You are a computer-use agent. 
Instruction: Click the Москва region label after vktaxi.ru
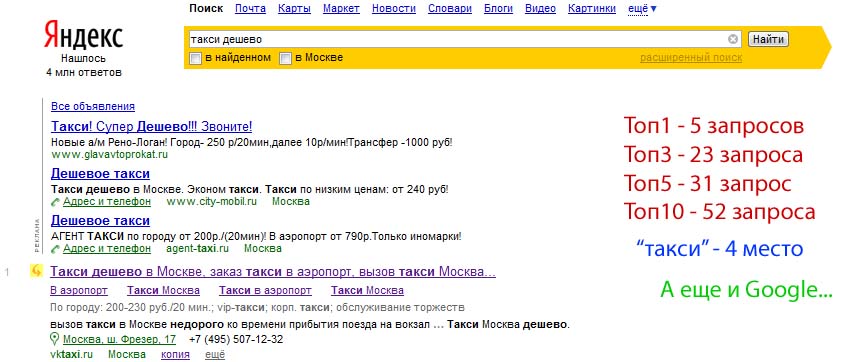127,355
